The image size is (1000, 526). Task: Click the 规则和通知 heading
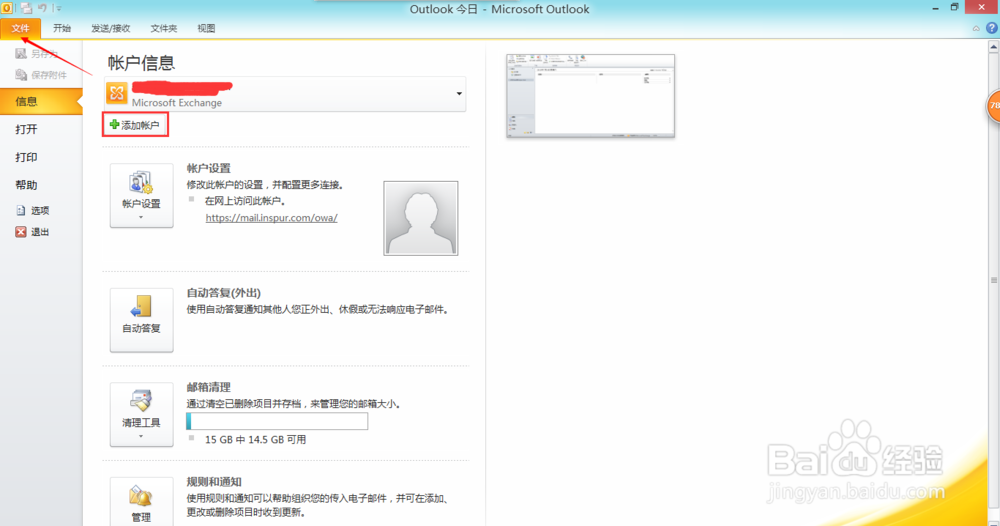point(214,481)
